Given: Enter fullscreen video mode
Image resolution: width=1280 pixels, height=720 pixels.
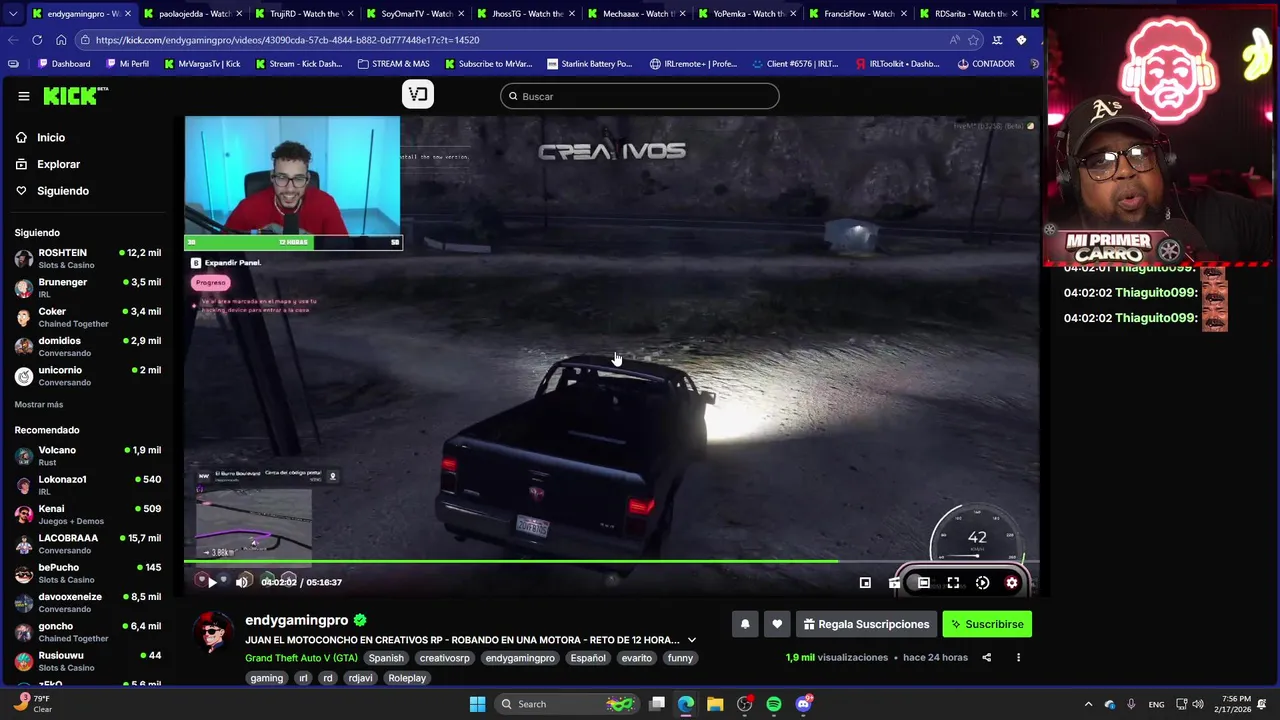Looking at the screenshot, I should pyautogui.click(x=953, y=583).
